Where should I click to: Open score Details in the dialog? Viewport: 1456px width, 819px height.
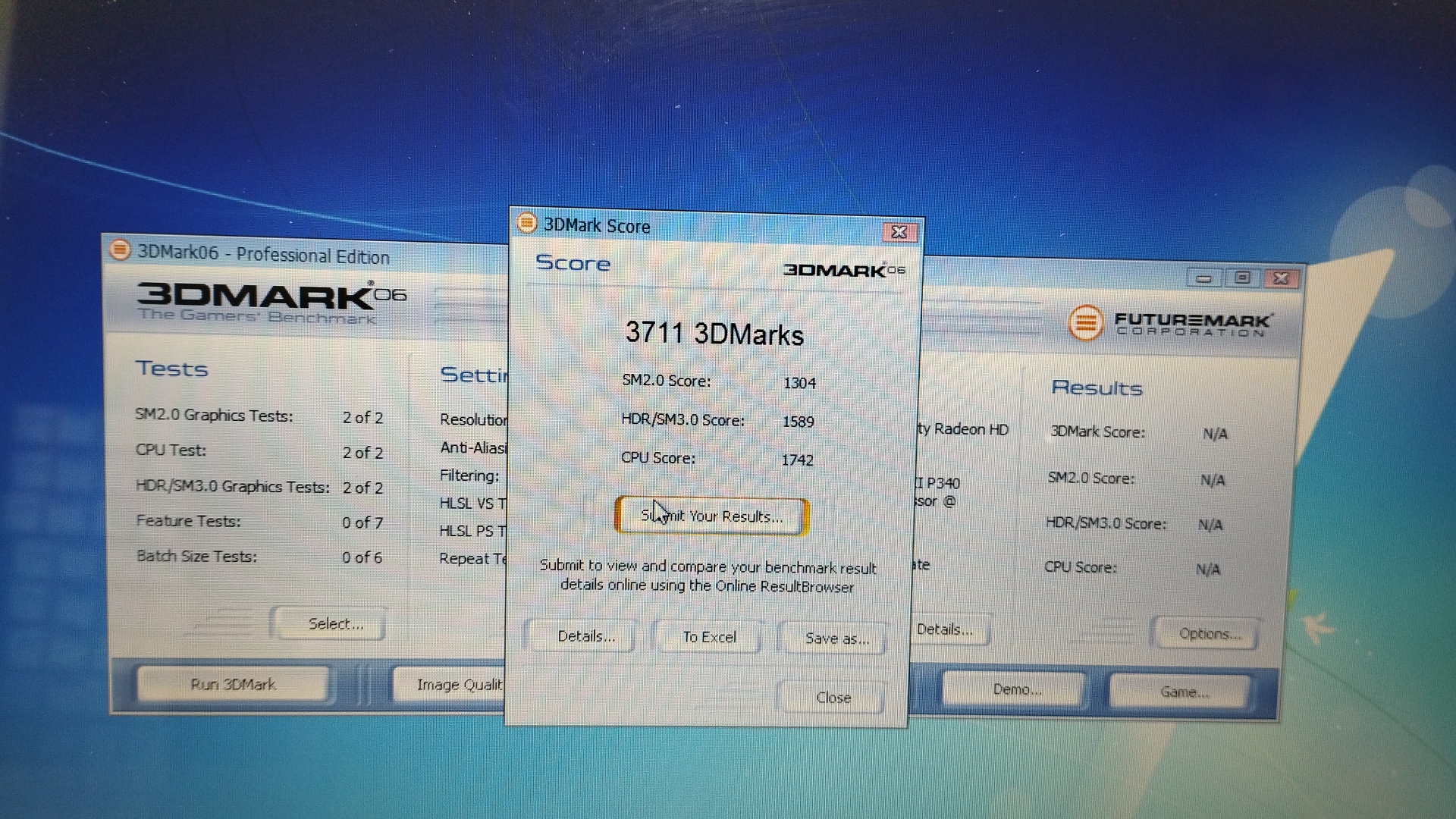pos(585,636)
